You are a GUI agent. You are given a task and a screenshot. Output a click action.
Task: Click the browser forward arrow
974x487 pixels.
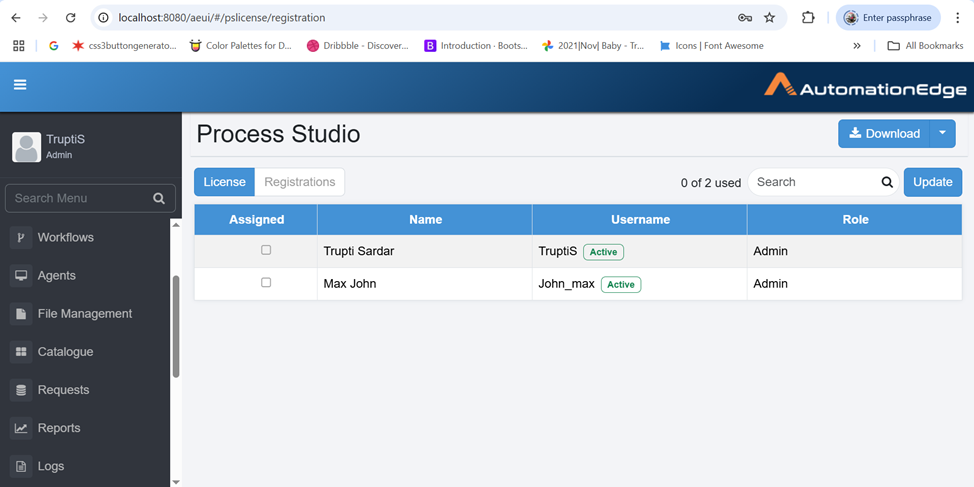pyautogui.click(x=43, y=17)
